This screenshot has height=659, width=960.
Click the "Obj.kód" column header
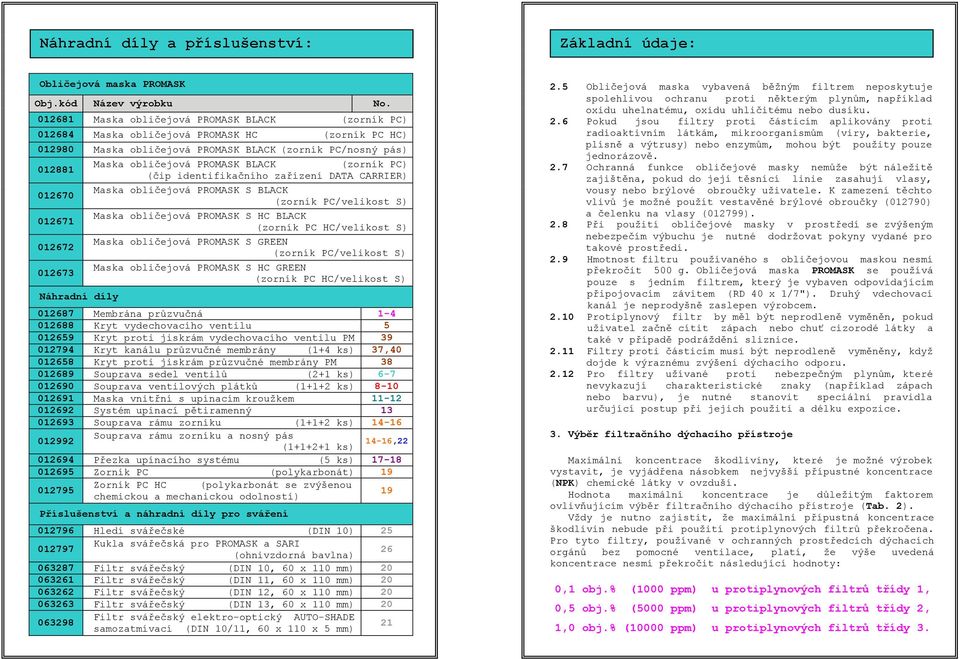click(56, 104)
